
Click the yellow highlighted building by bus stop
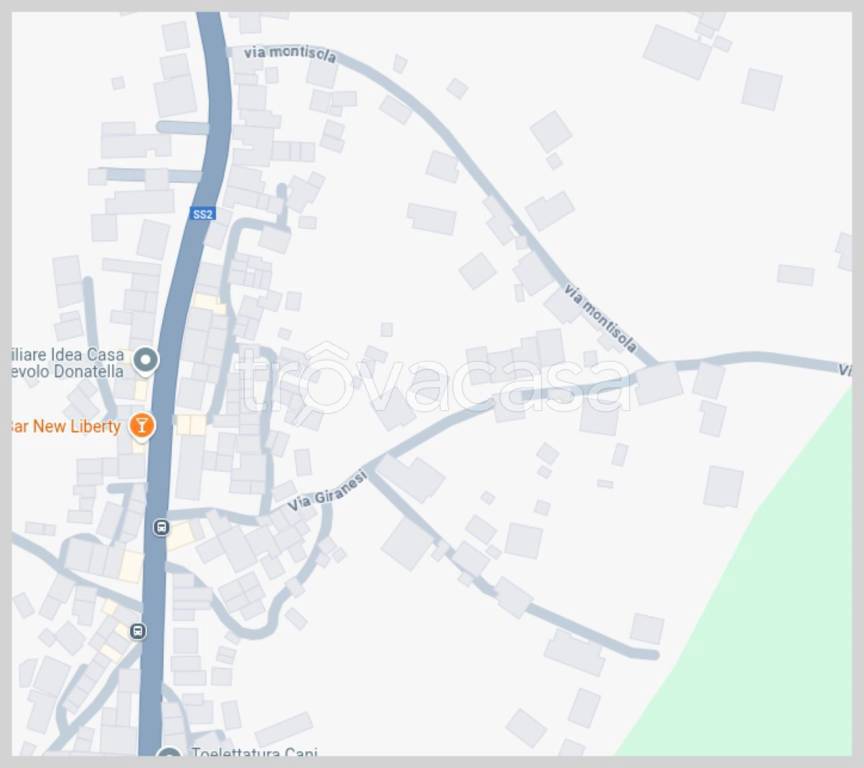click(180, 536)
